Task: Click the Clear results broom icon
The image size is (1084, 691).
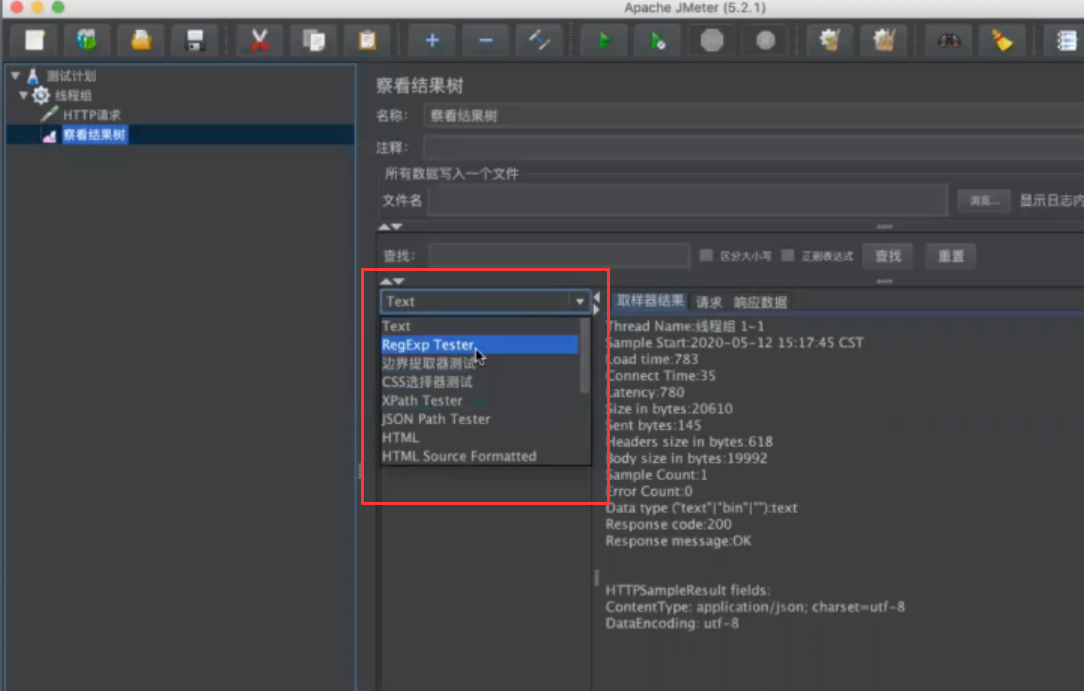Action: coord(830,40)
